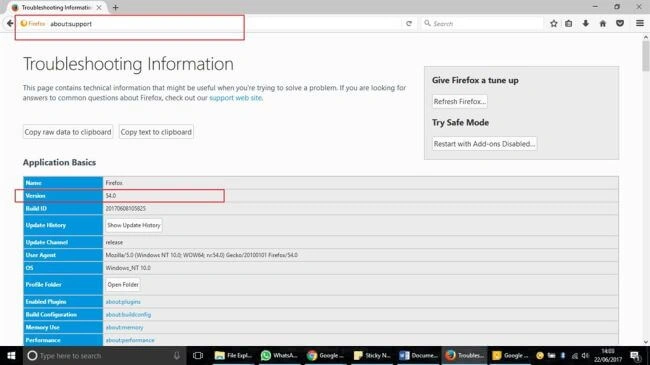Open Task View on the taskbar
The height and width of the screenshot is (365, 650).
point(198,355)
